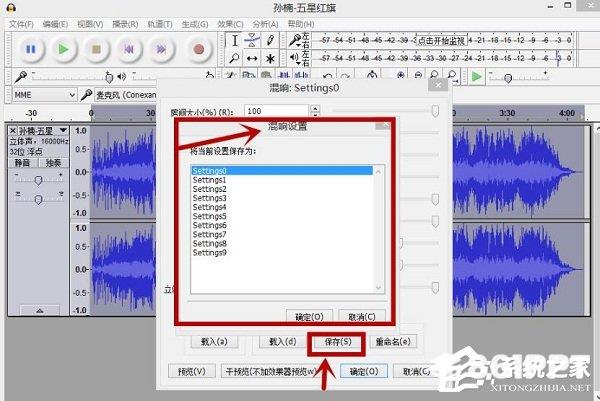Click the 载入(a) button
The height and width of the screenshot is (401, 600).
click(214, 342)
